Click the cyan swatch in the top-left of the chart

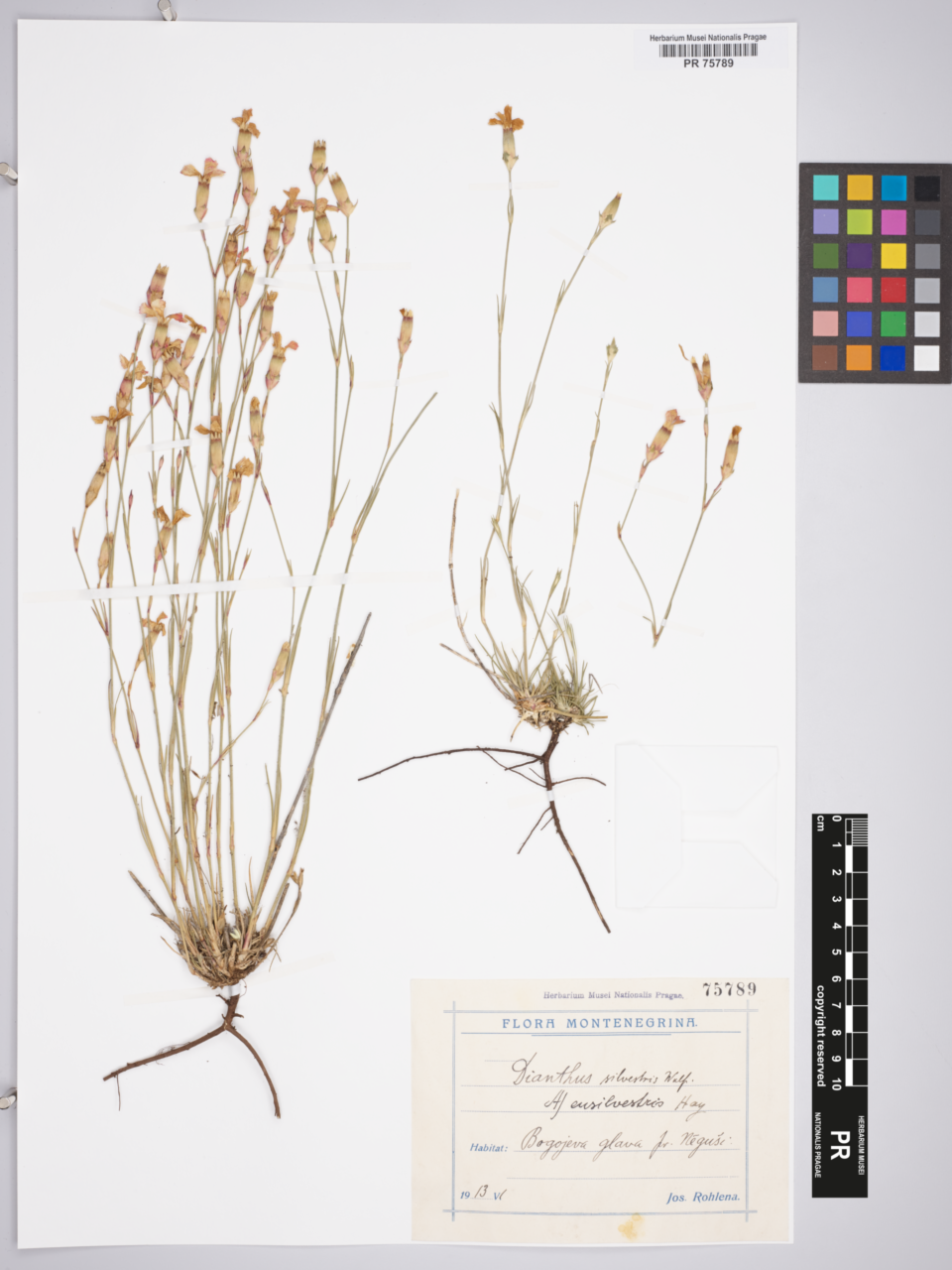point(825,188)
